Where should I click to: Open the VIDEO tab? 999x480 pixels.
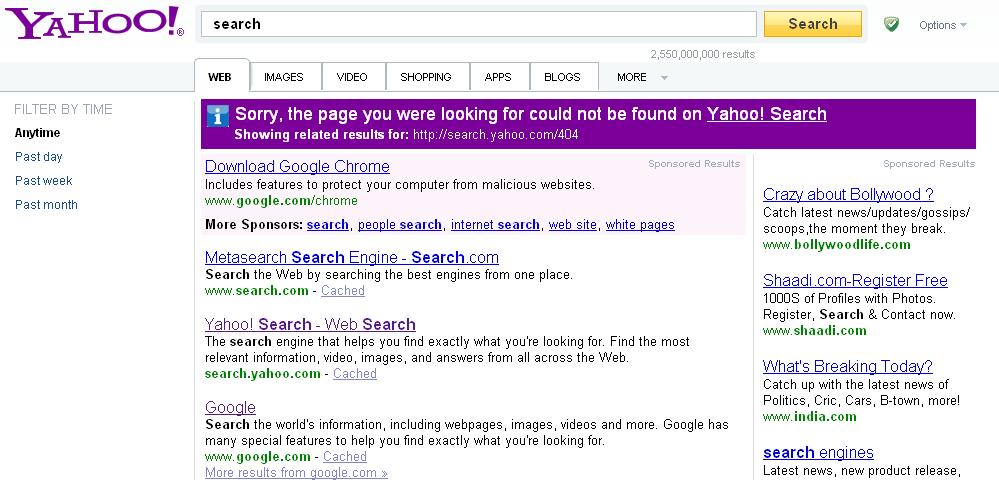coord(352,77)
